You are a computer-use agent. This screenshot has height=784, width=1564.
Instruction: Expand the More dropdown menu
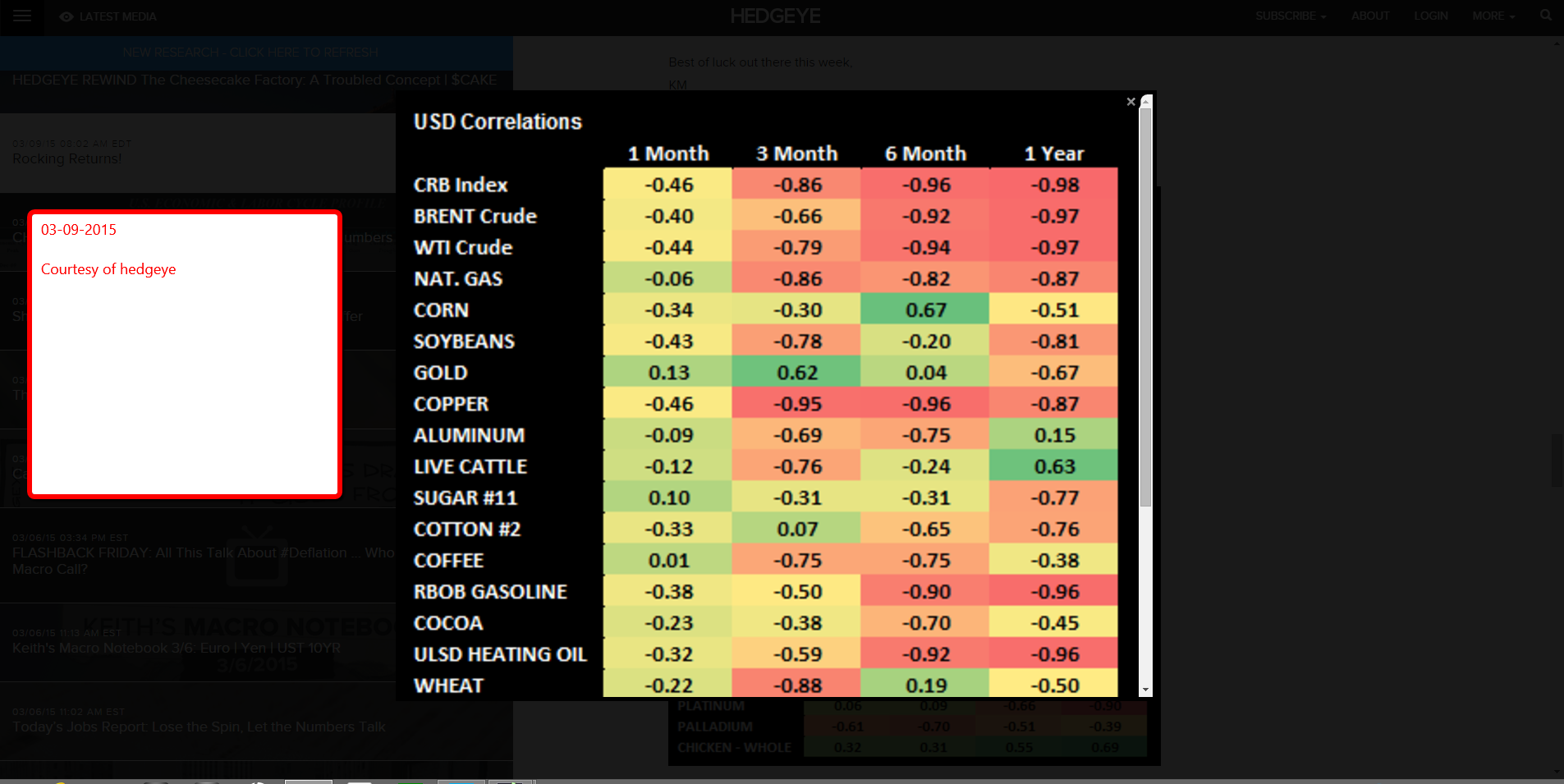click(1493, 16)
